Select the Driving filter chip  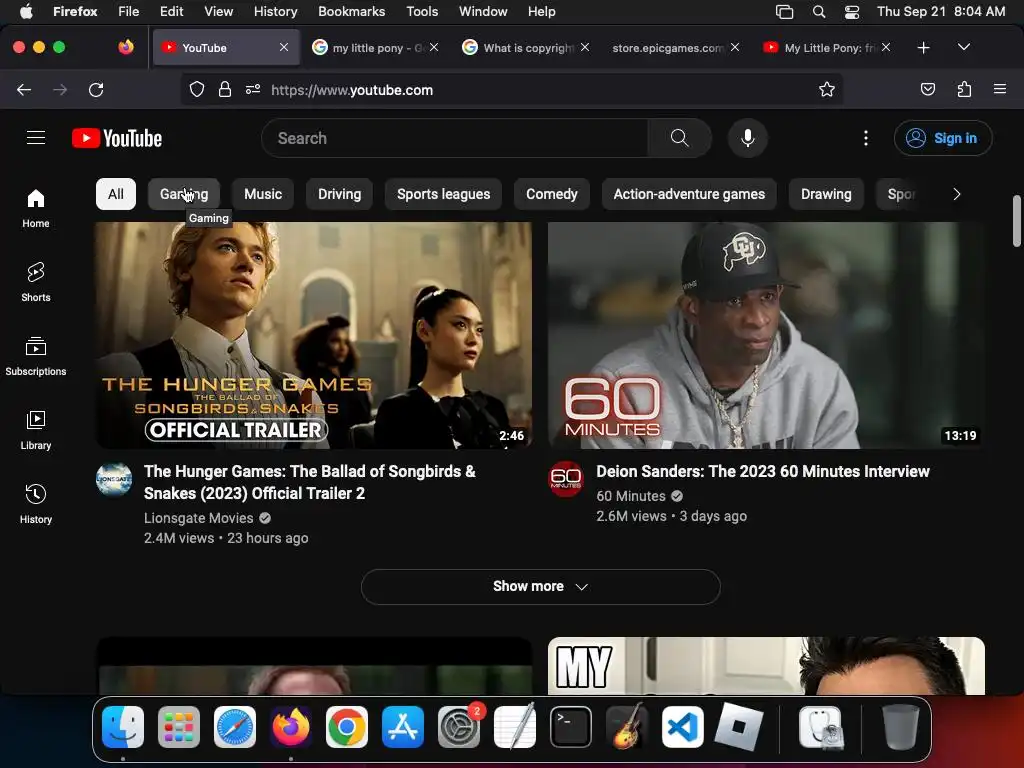point(339,194)
